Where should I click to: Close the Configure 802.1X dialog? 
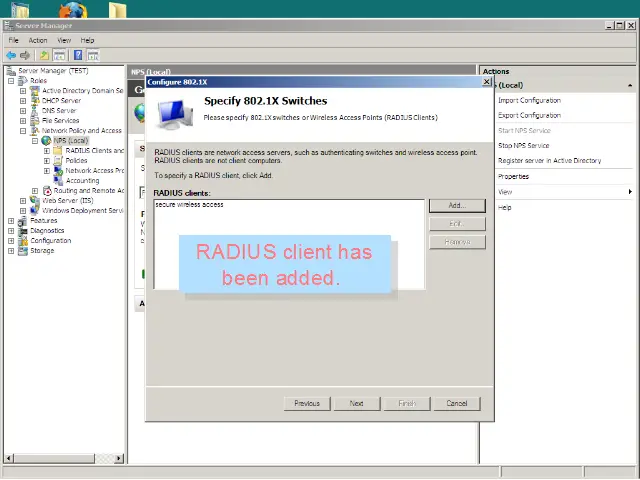point(487,82)
